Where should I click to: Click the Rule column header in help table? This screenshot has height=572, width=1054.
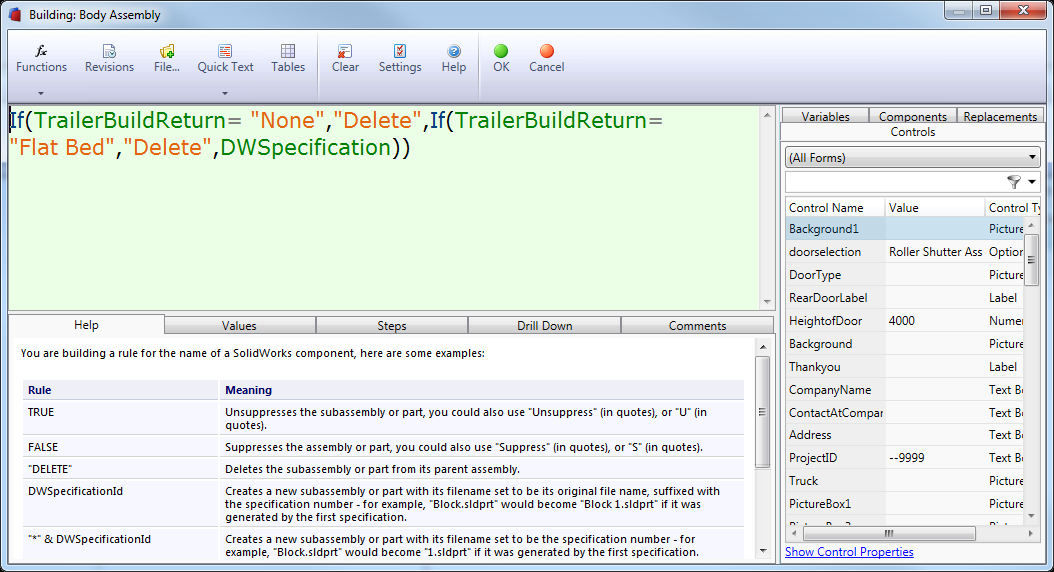120,390
